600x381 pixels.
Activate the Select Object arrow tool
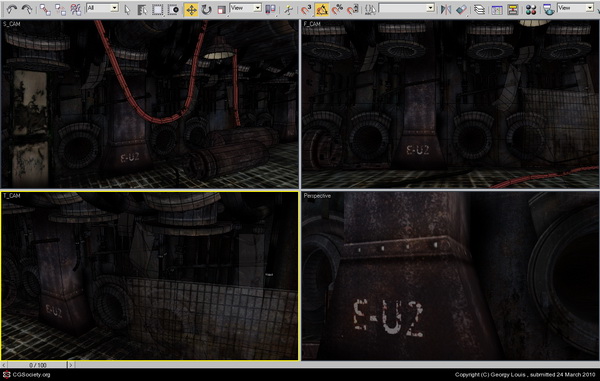127,10
